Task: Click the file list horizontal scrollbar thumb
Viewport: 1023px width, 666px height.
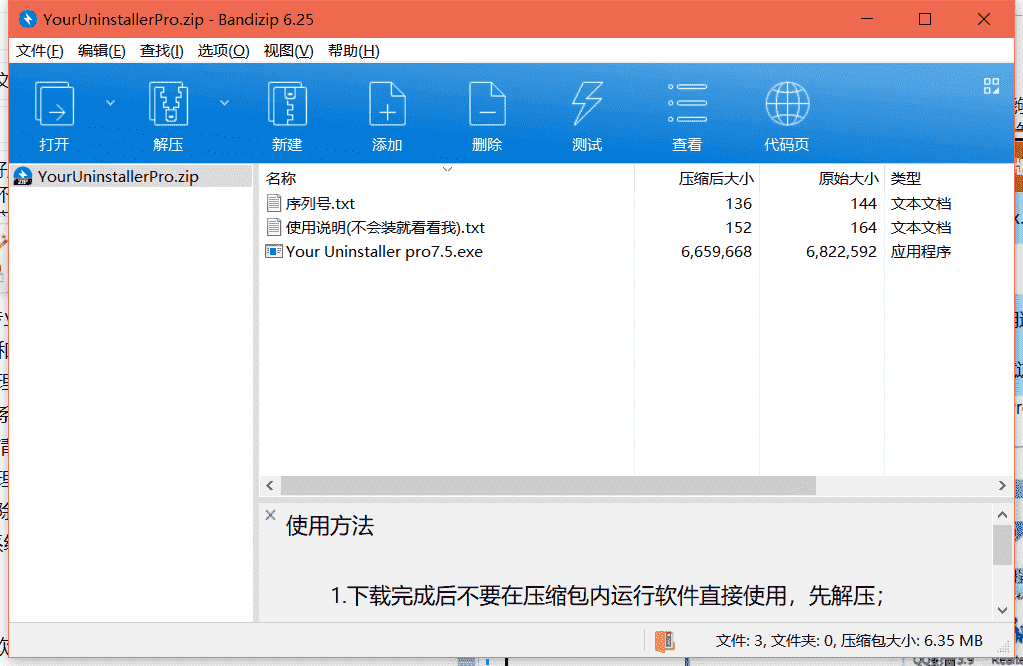Action: [548, 485]
